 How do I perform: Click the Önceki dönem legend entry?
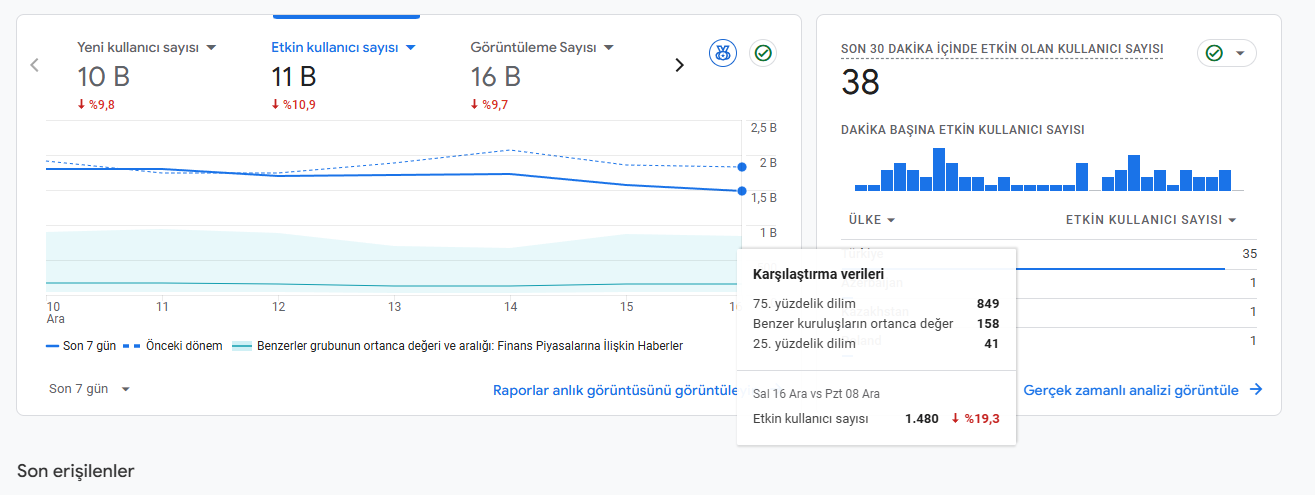(x=173, y=346)
